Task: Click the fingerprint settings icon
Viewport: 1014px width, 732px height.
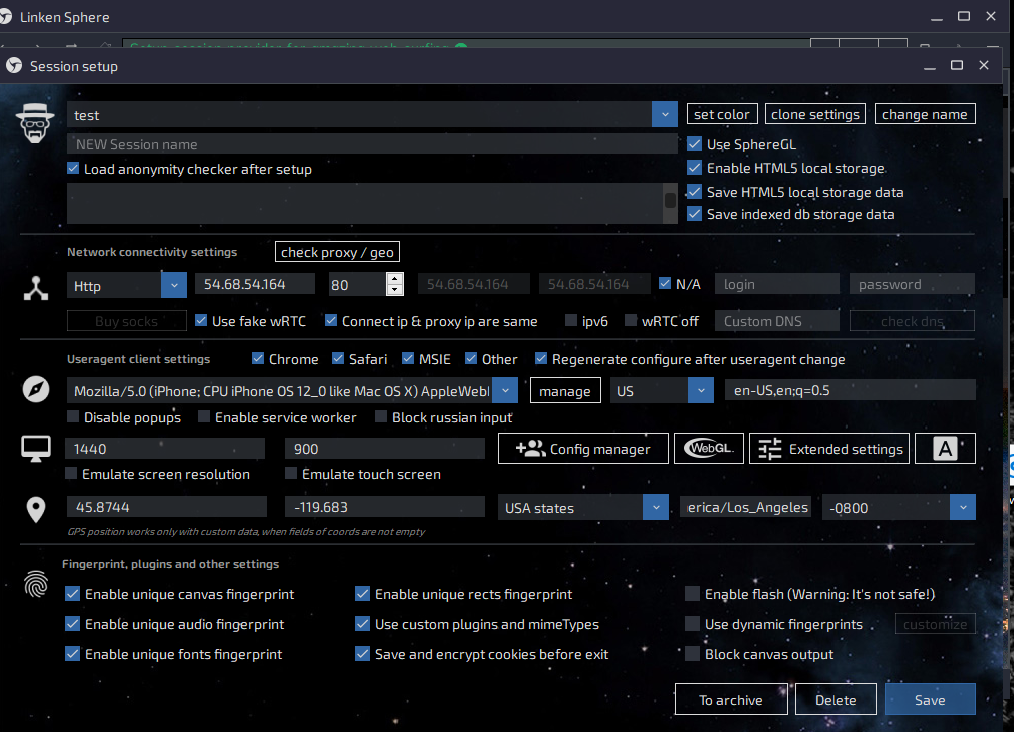Action: 36,584
